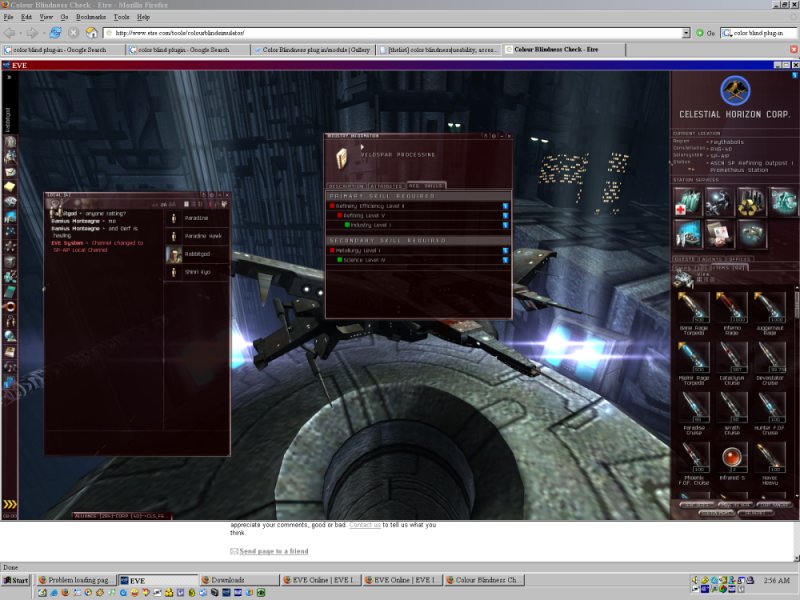Image resolution: width=800 pixels, height=600 pixels.
Task: Open the orange lifebuoy help sidebar icon
Action: [x=10, y=307]
